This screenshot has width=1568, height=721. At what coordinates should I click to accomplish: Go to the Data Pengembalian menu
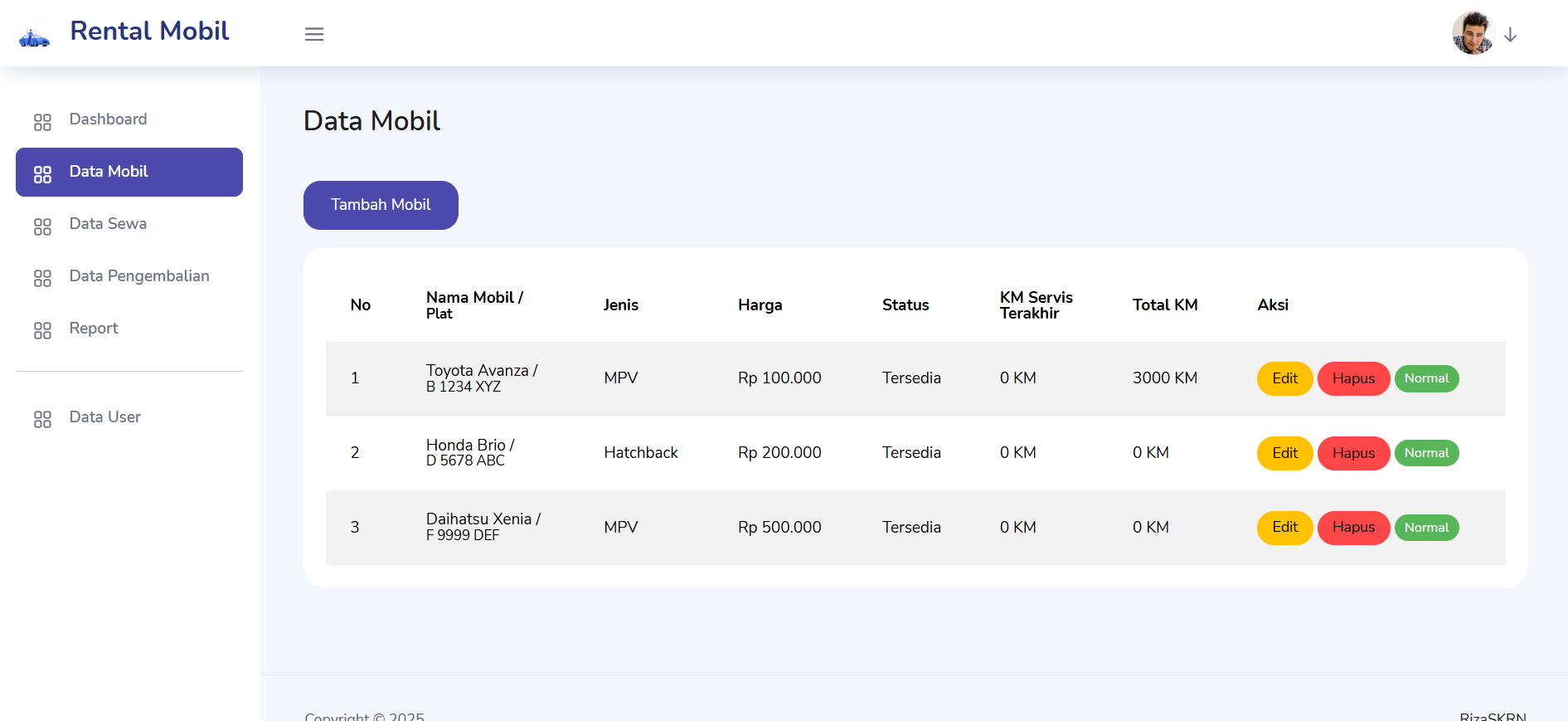click(138, 276)
